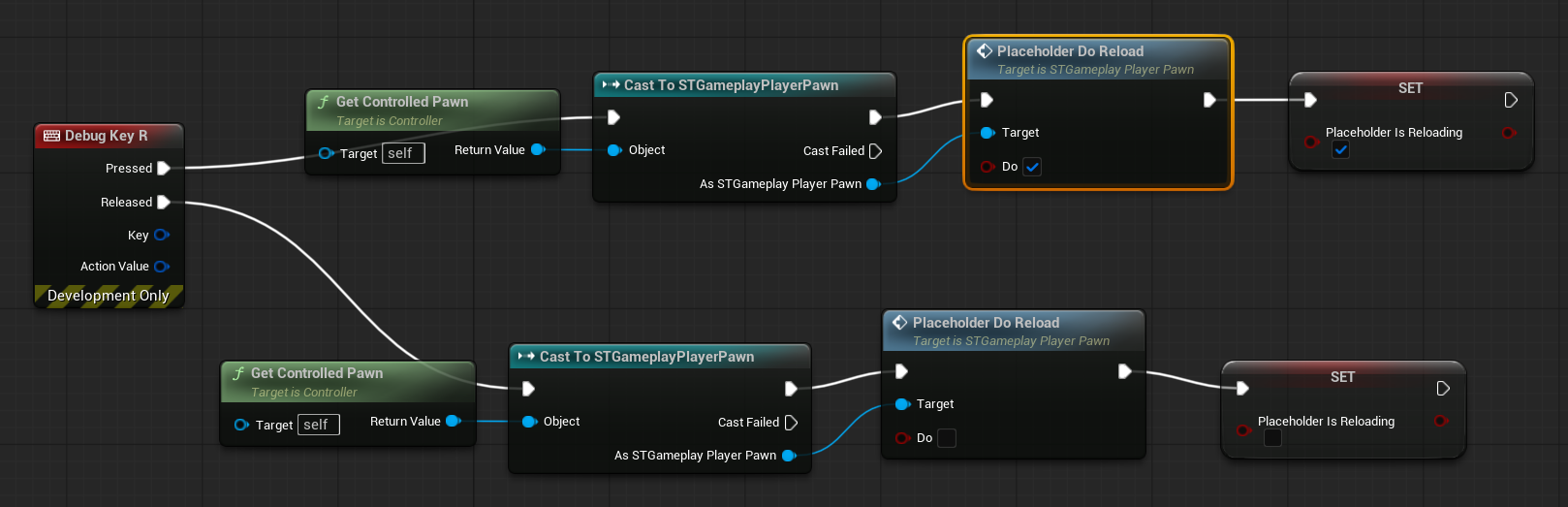Screen dimensions: 1568x507
Task: Click the Released execution pin on Debug Key R
Action: (x=164, y=203)
